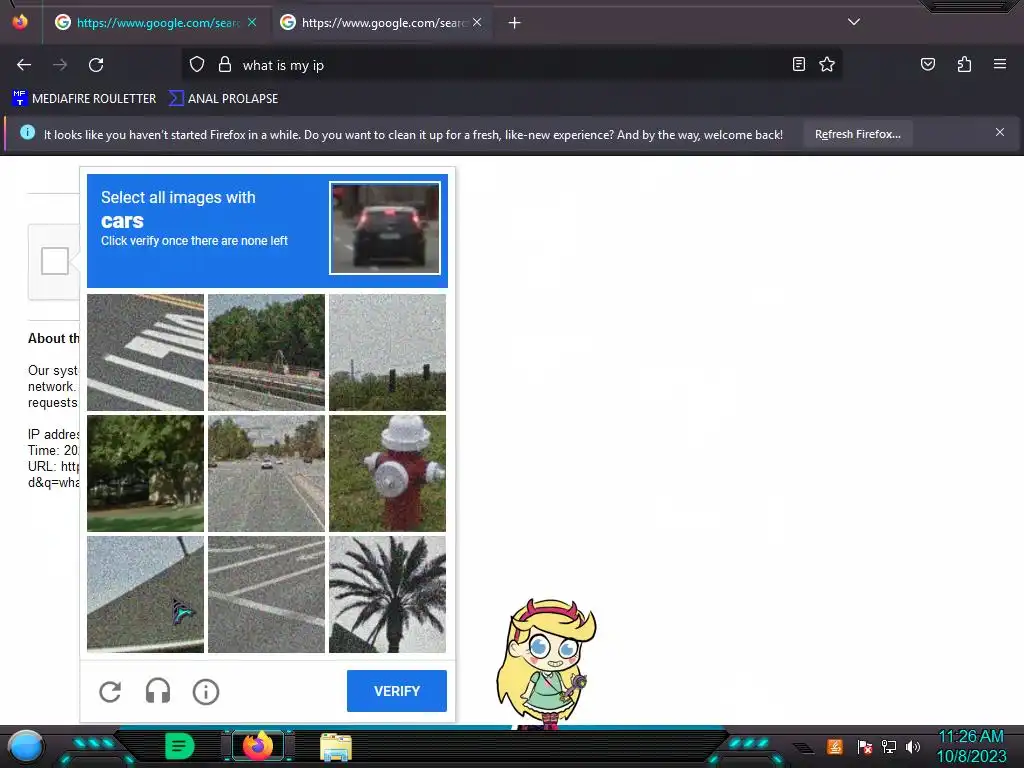Bookmark this page with the star icon
This screenshot has height=768, width=1024.
827,64
